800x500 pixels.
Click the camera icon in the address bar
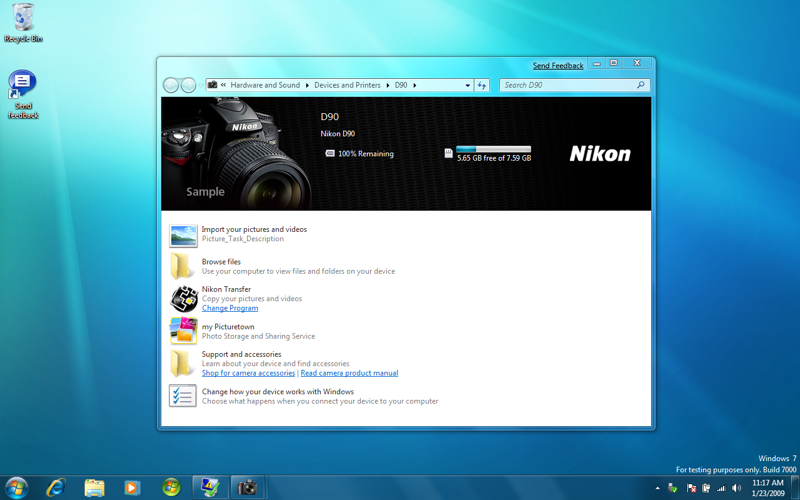[x=213, y=85]
